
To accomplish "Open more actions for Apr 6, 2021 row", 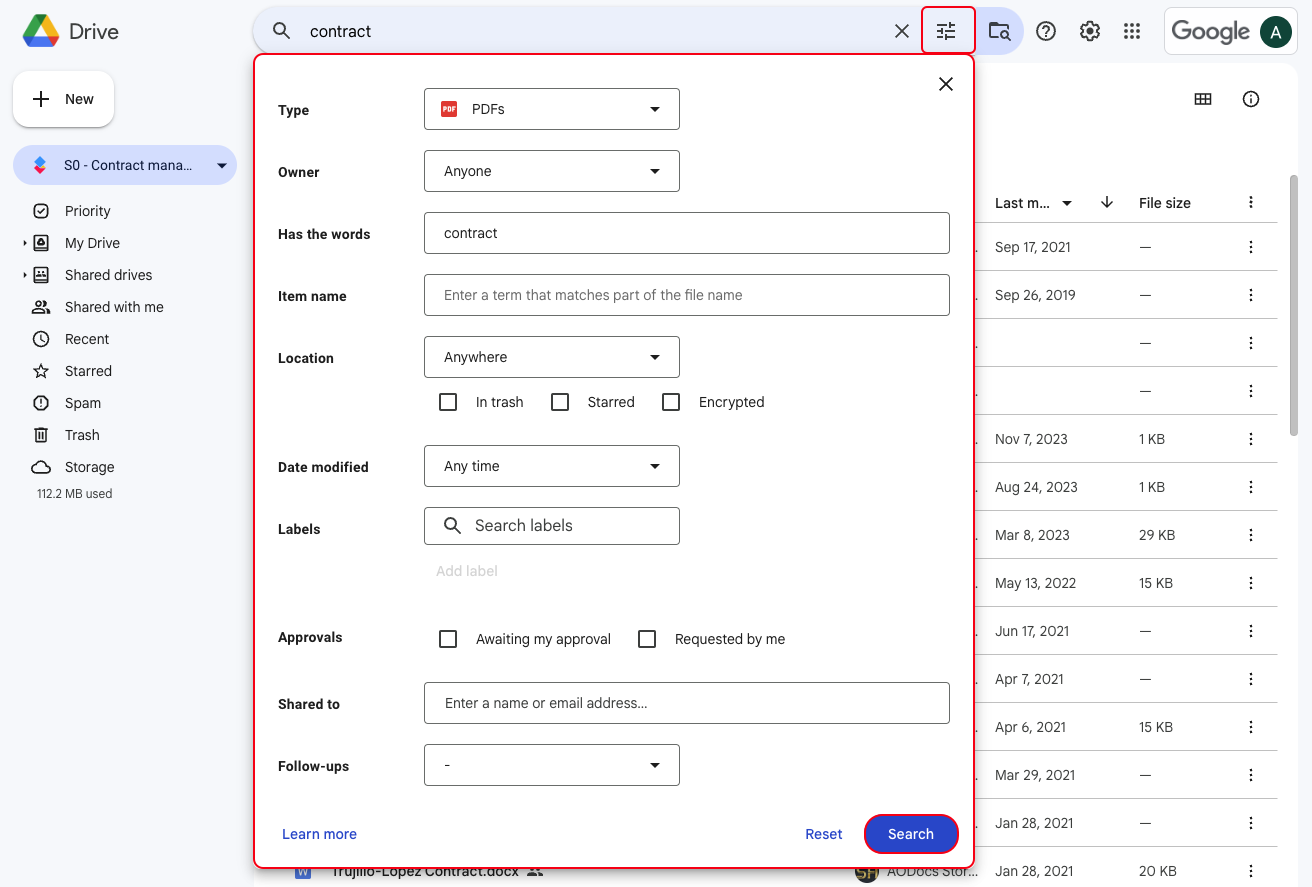I will tap(1251, 727).
